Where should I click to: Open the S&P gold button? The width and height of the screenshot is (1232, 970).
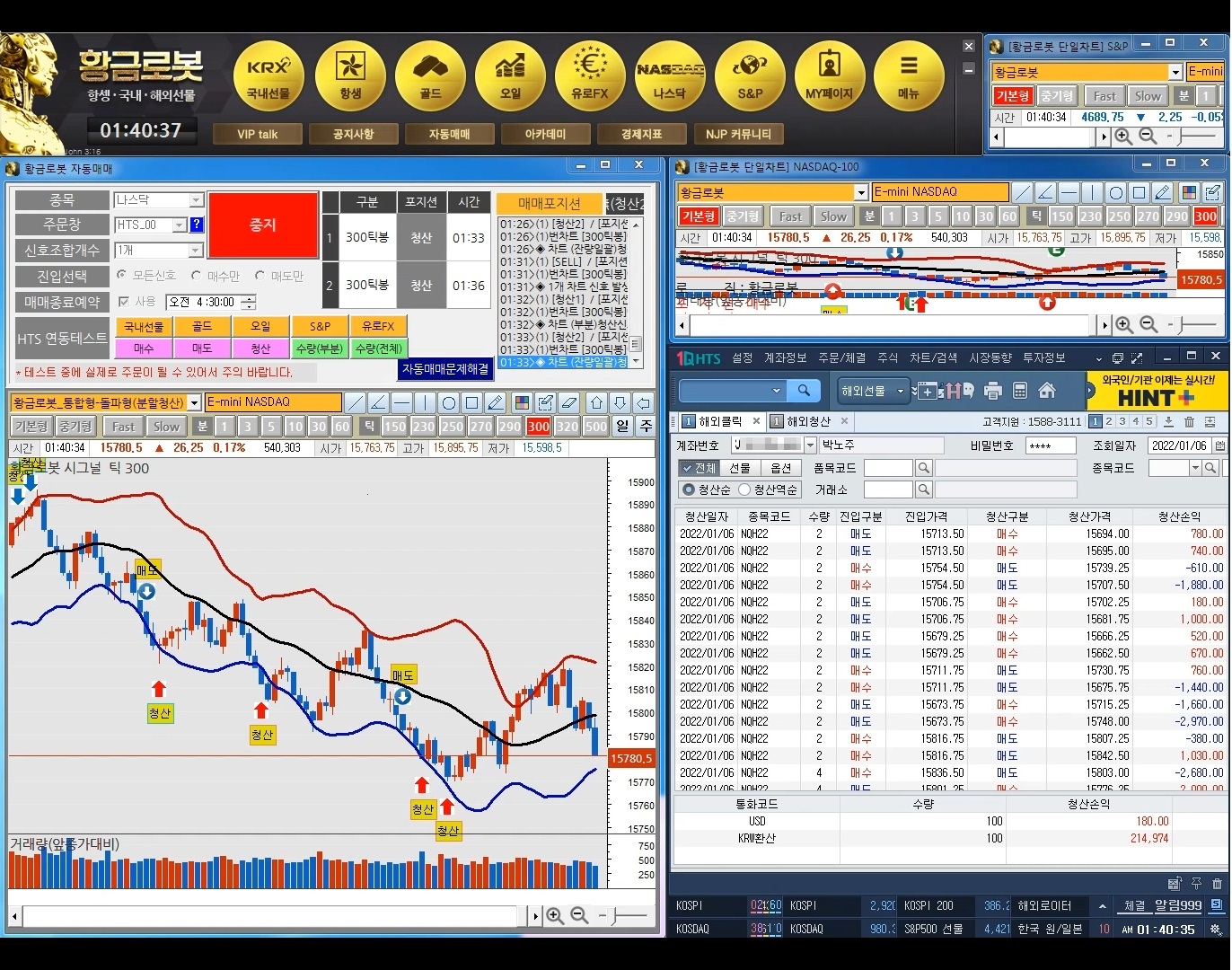[x=750, y=76]
